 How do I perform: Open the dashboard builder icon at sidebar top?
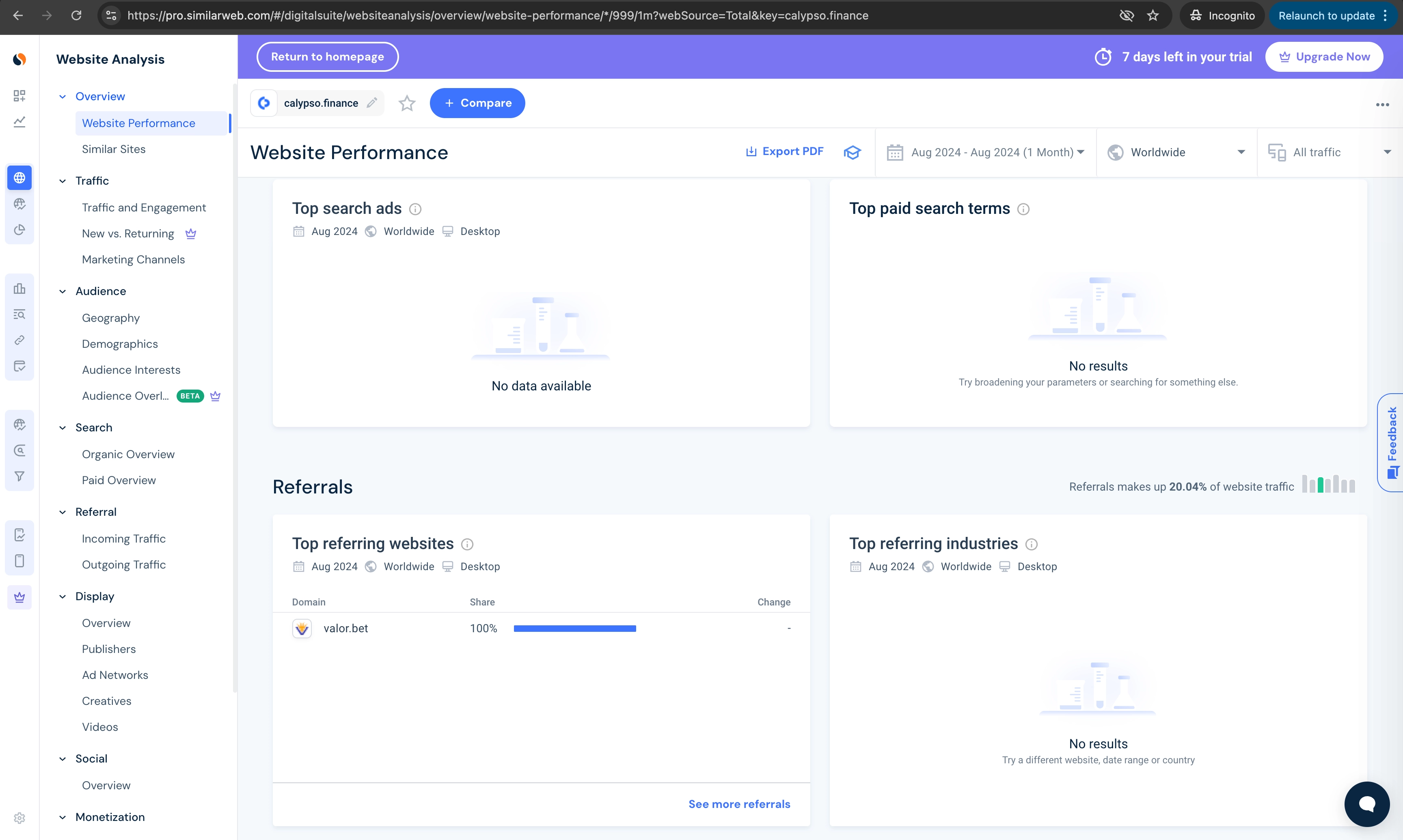pyautogui.click(x=19, y=96)
